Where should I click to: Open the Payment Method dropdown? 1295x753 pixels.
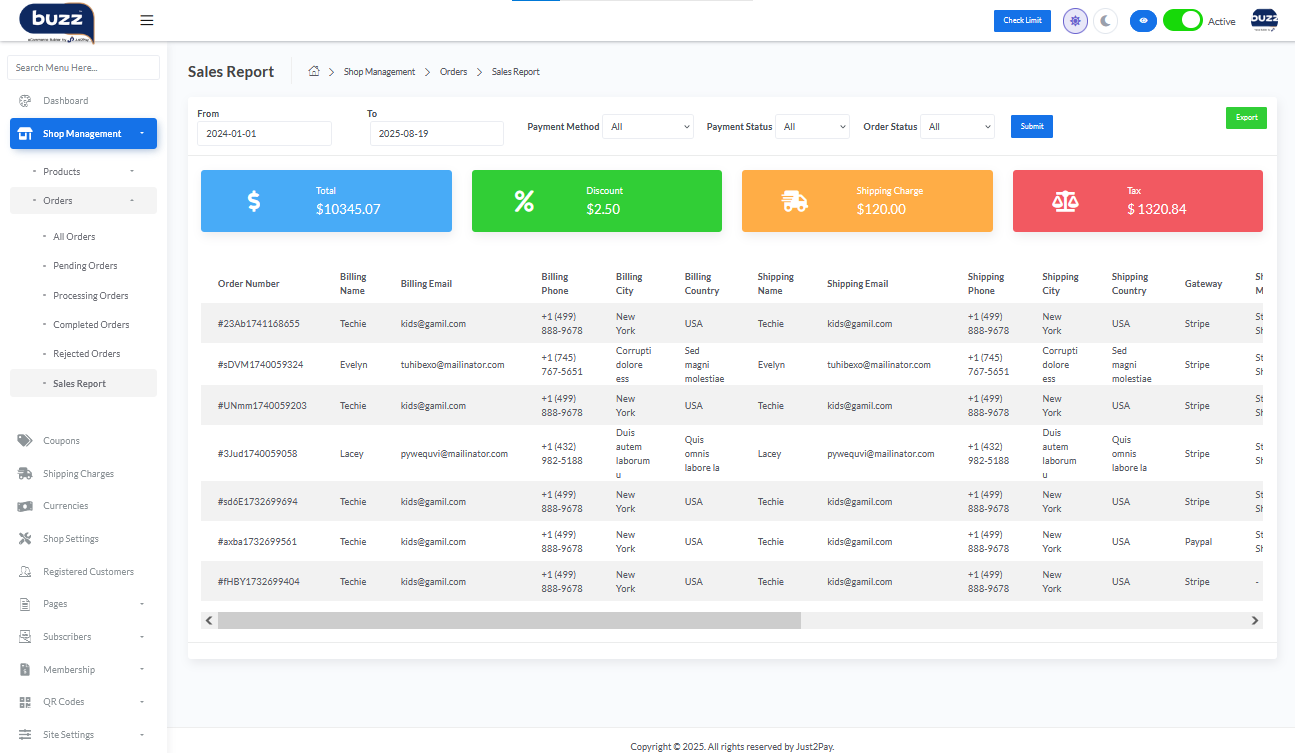tap(649, 127)
